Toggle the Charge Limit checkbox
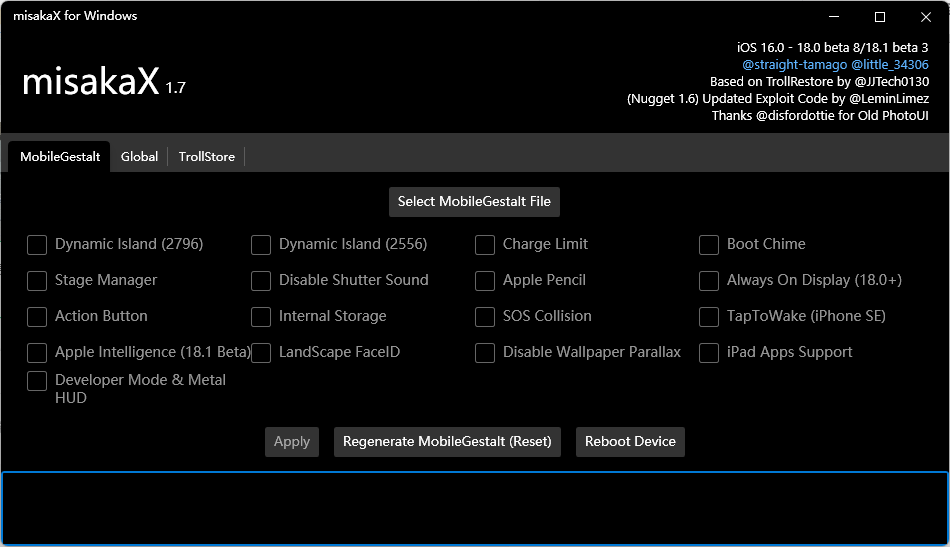Viewport: 950px width, 547px height. pyautogui.click(x=485, y=245)
